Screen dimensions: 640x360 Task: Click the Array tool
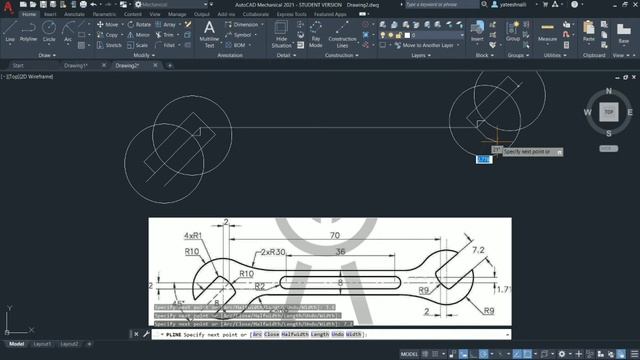(166, 24)
